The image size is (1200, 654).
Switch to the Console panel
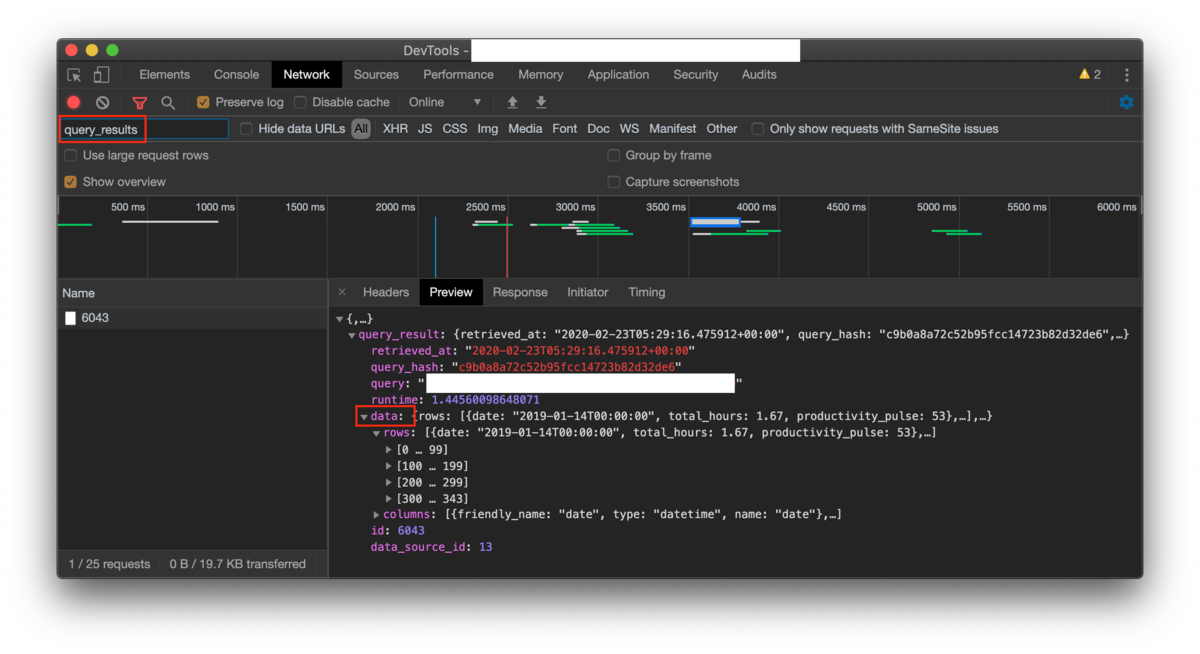tap(236, 75)
